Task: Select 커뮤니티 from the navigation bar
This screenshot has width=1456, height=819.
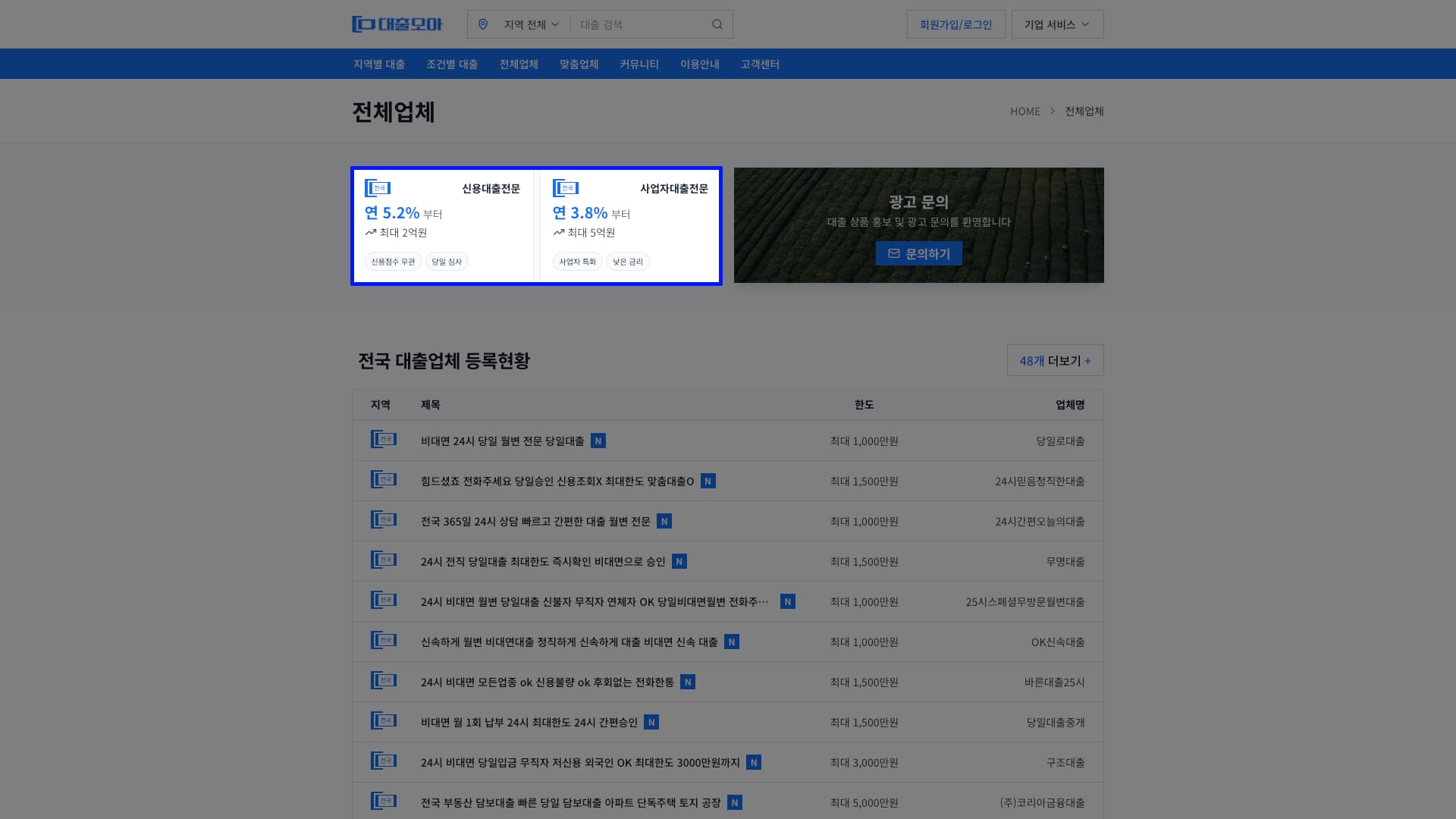Action: click(x=639, y=64)
